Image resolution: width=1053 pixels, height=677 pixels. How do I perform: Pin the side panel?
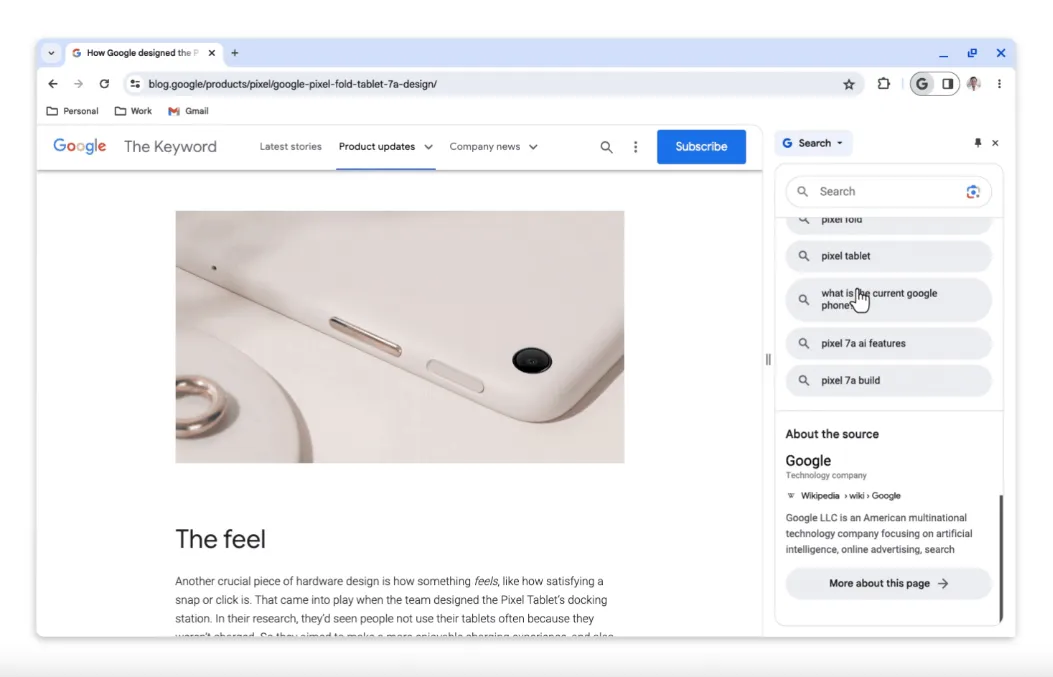point(977,143)
